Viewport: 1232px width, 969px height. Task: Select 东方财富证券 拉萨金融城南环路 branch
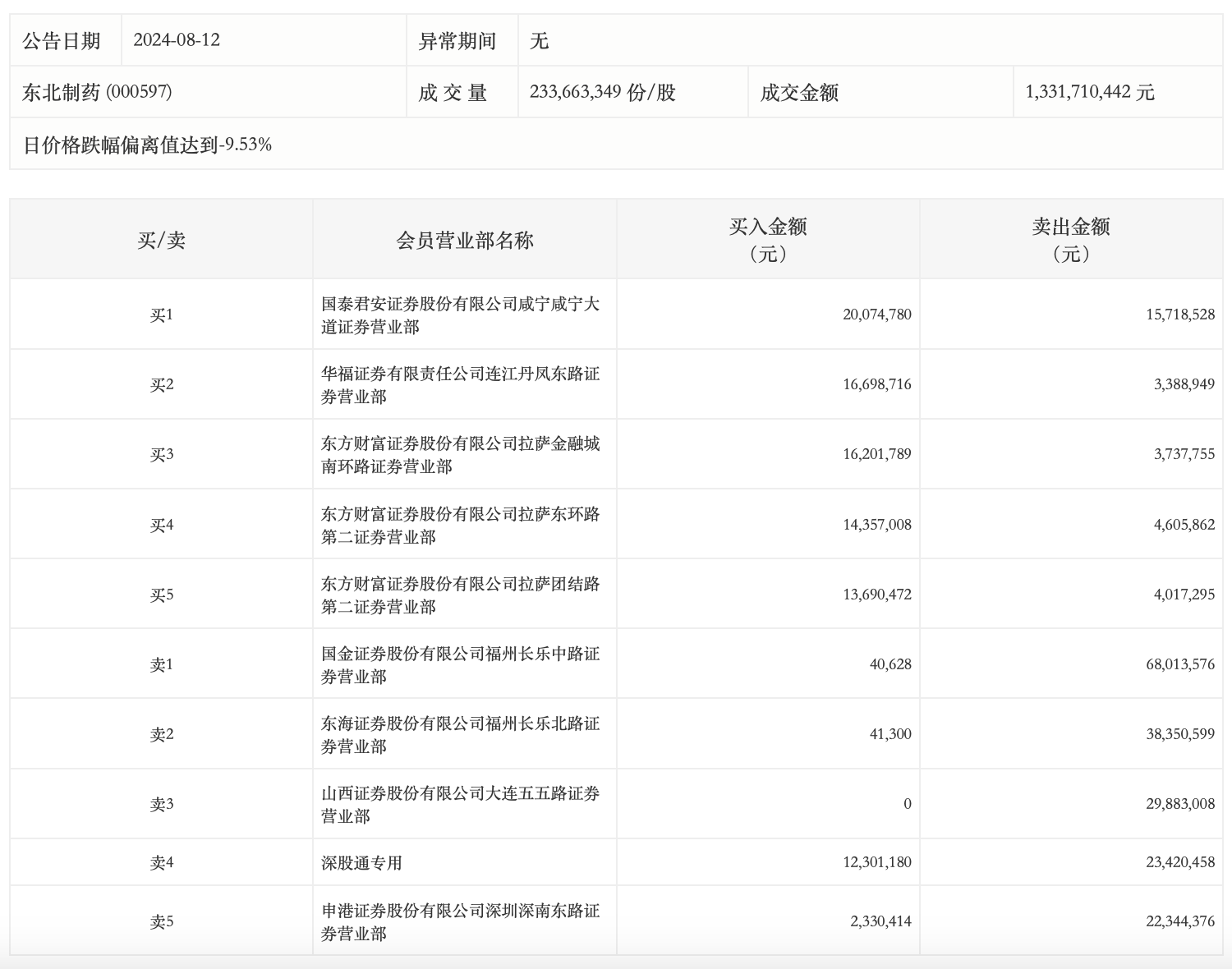point(460,455)
